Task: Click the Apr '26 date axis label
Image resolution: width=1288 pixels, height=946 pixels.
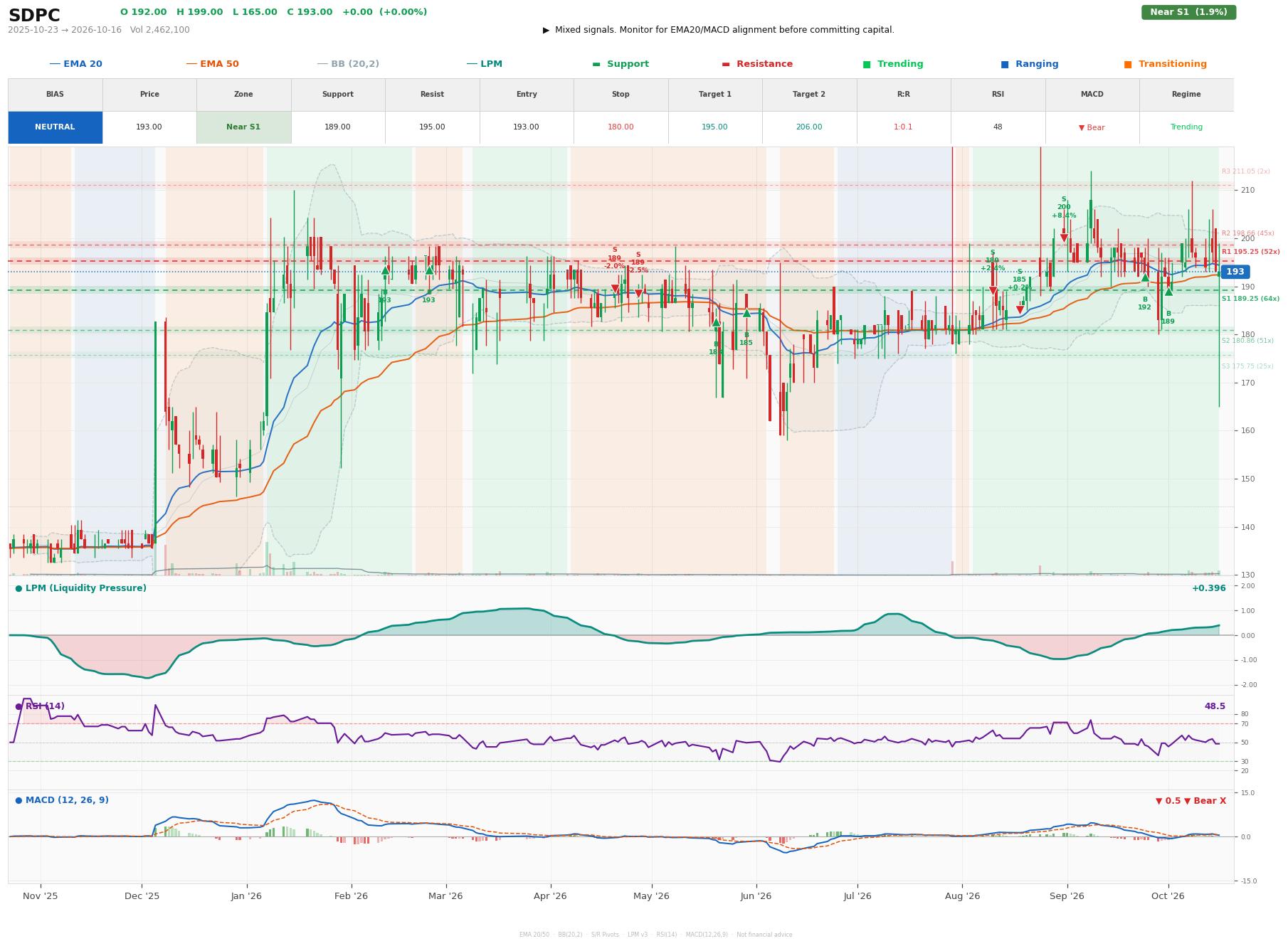Action: [x=550, y=896]
